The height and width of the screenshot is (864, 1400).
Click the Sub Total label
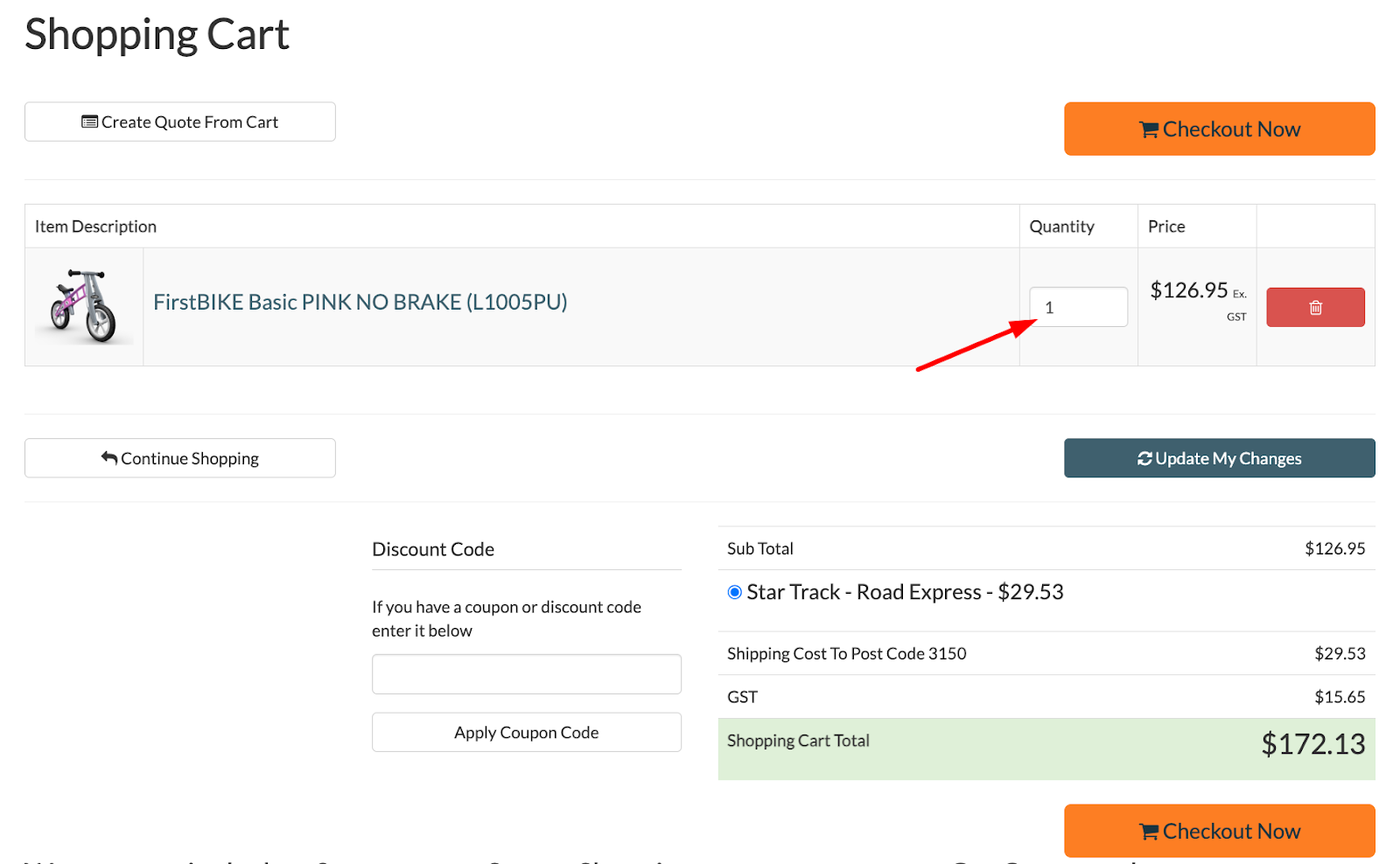[x=760, y=548]
